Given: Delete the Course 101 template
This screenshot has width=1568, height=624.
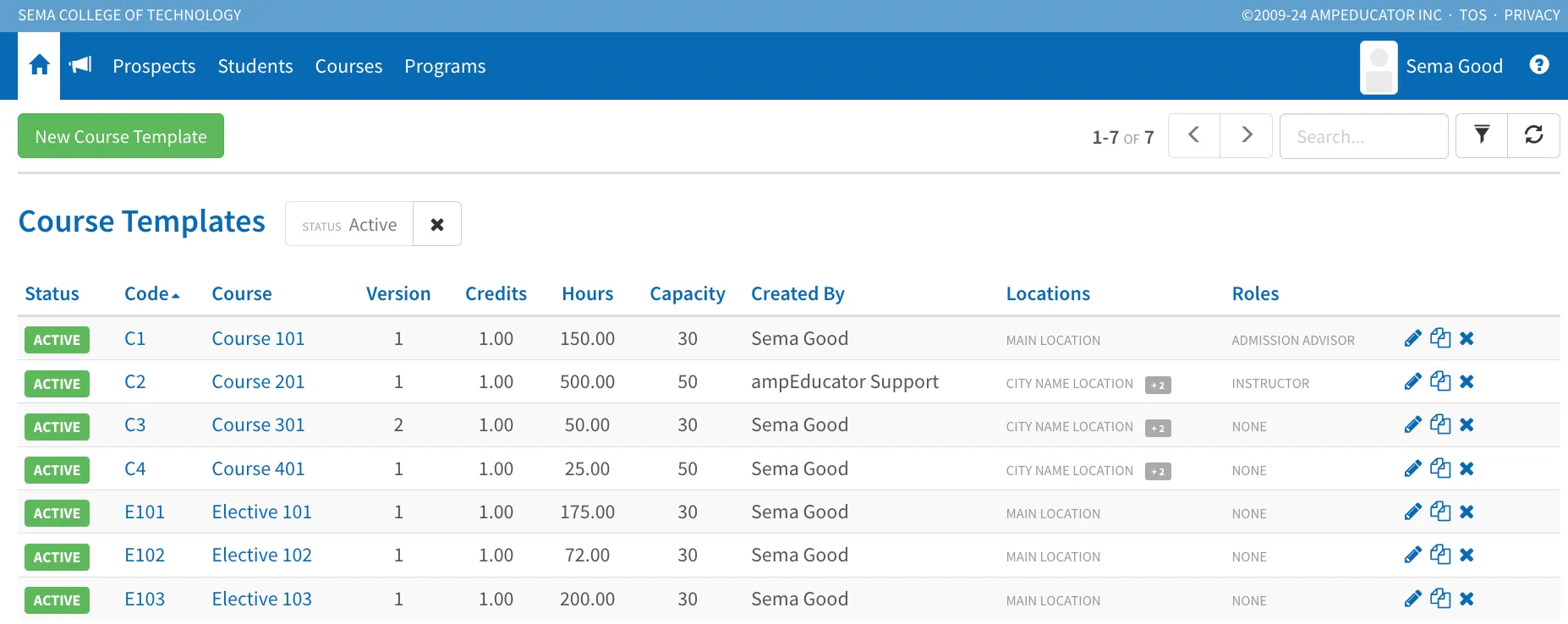Looking at the screenshot, I should pyautogui.click(x=1467, y=339).
